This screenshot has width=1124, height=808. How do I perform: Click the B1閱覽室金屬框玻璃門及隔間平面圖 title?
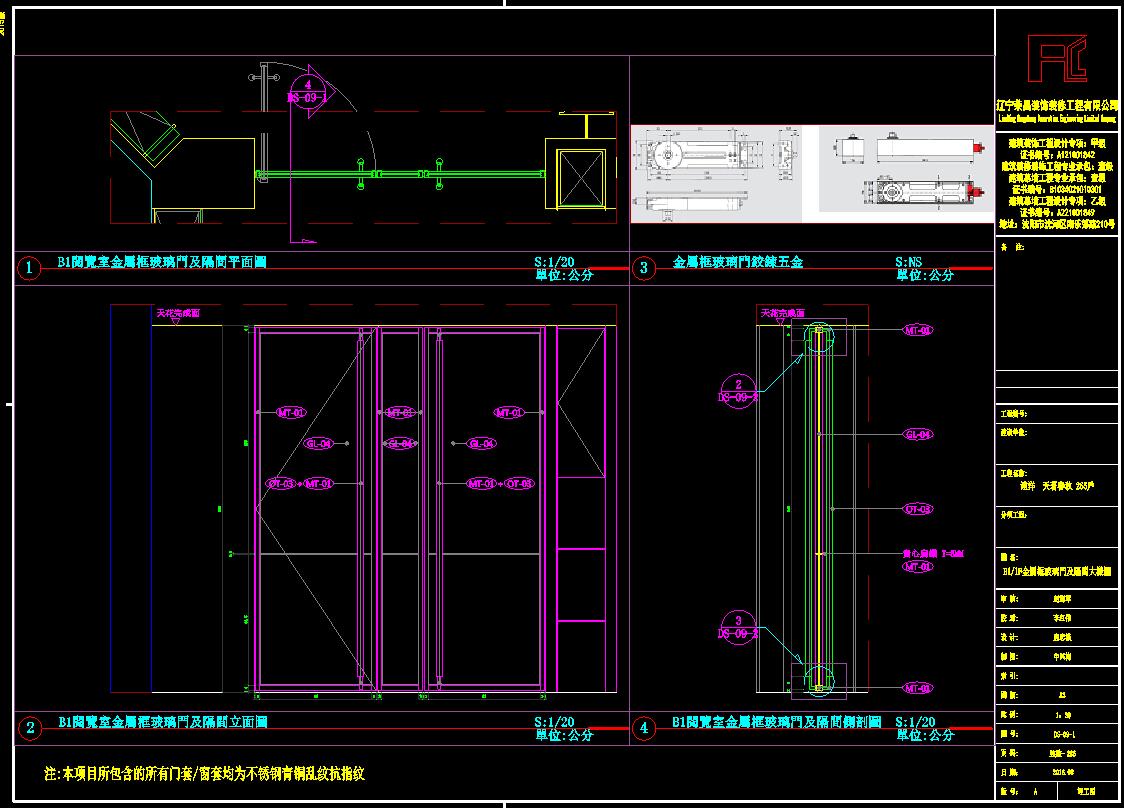162,262
